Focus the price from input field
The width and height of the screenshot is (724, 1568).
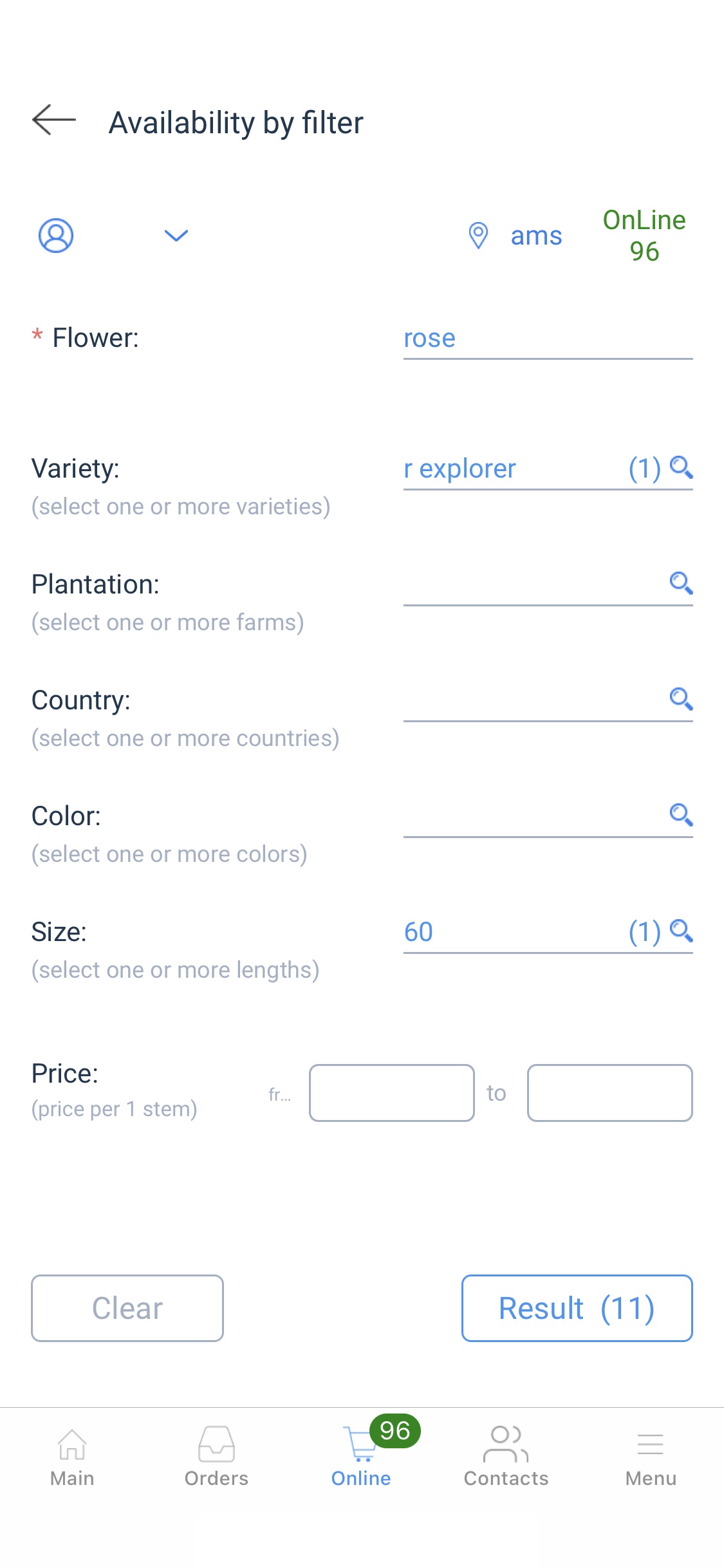(x=391, y=1093)
